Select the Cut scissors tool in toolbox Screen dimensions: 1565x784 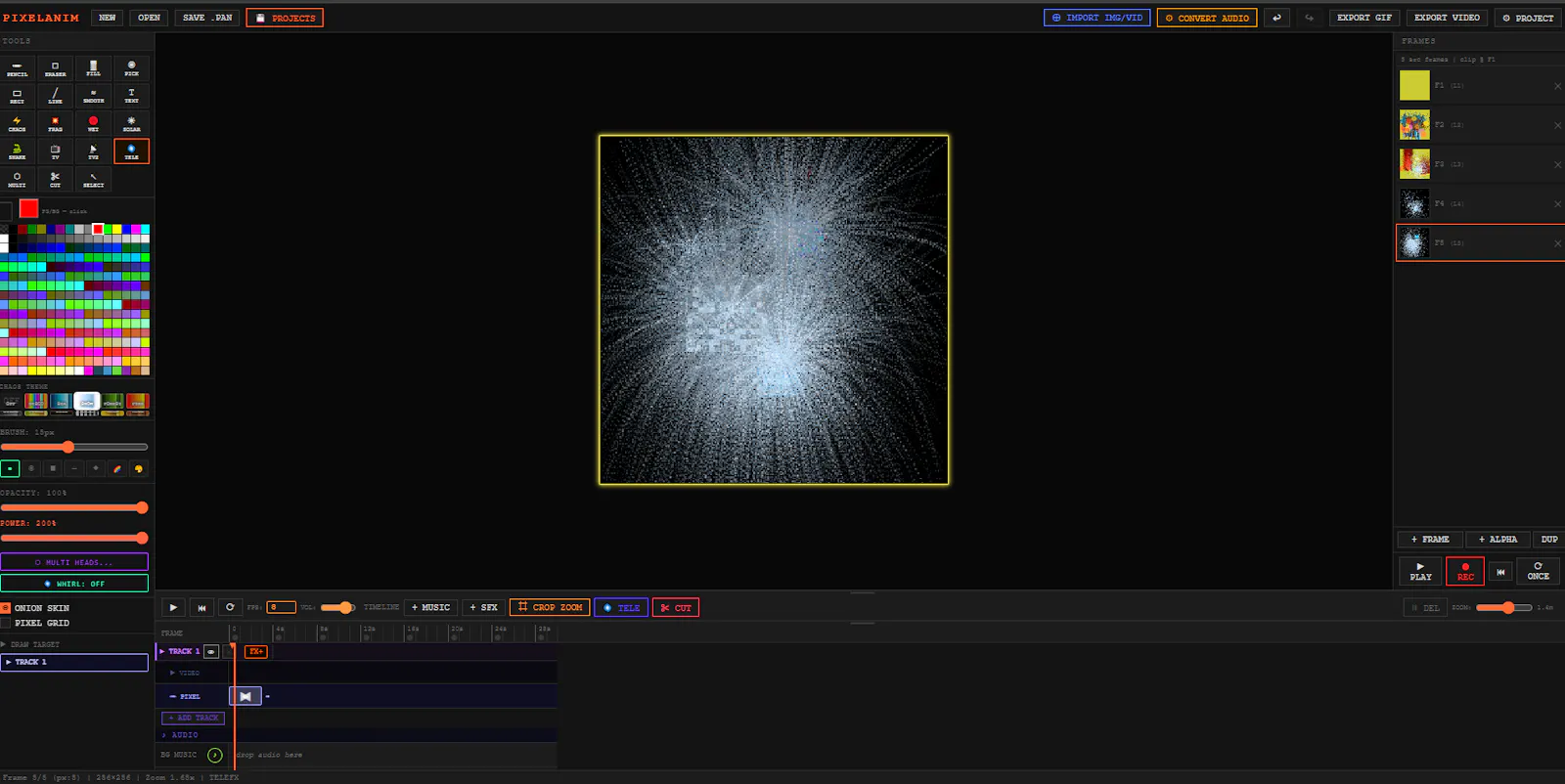pyautogui.click(x=56, y=180)
